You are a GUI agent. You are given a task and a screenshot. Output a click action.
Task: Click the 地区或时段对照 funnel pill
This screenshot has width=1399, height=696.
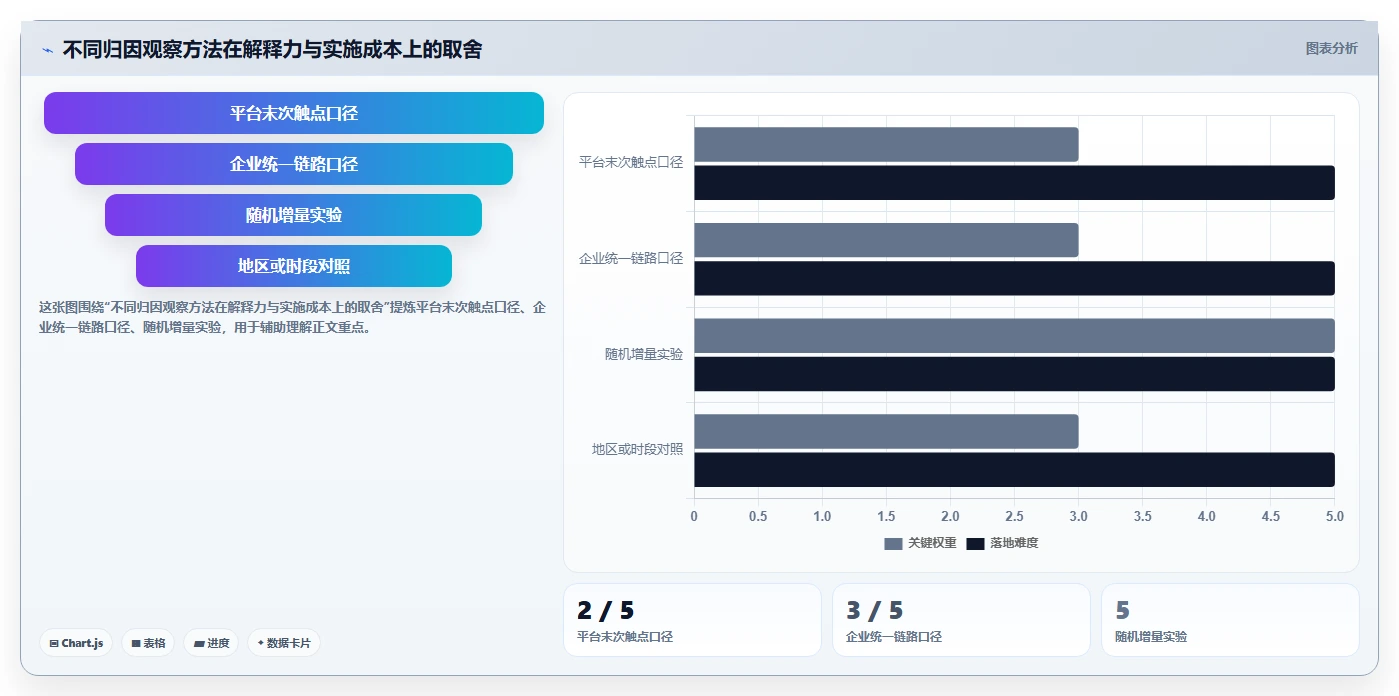coord(294,266)
